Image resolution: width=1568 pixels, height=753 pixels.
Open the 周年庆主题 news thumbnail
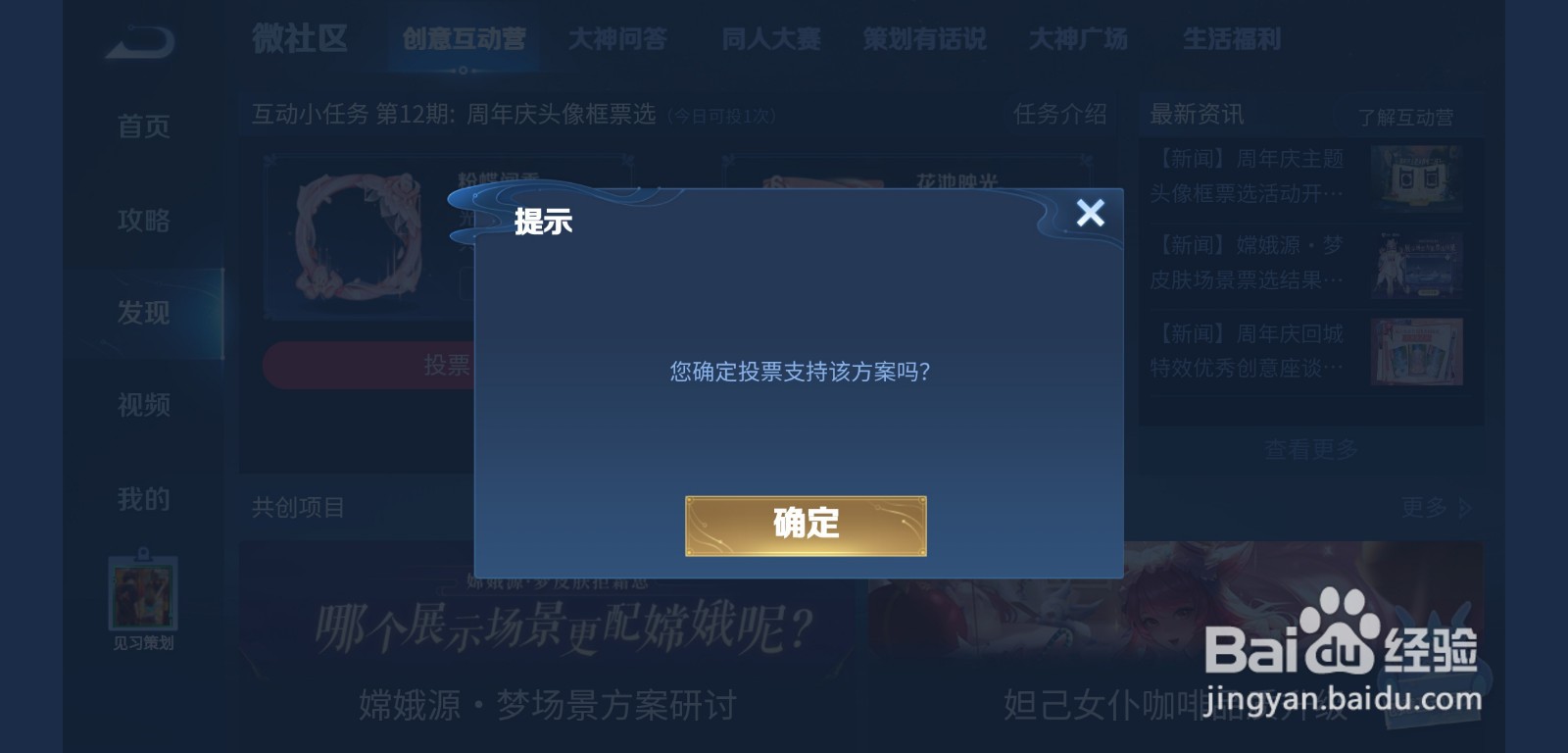(1417, 177)
